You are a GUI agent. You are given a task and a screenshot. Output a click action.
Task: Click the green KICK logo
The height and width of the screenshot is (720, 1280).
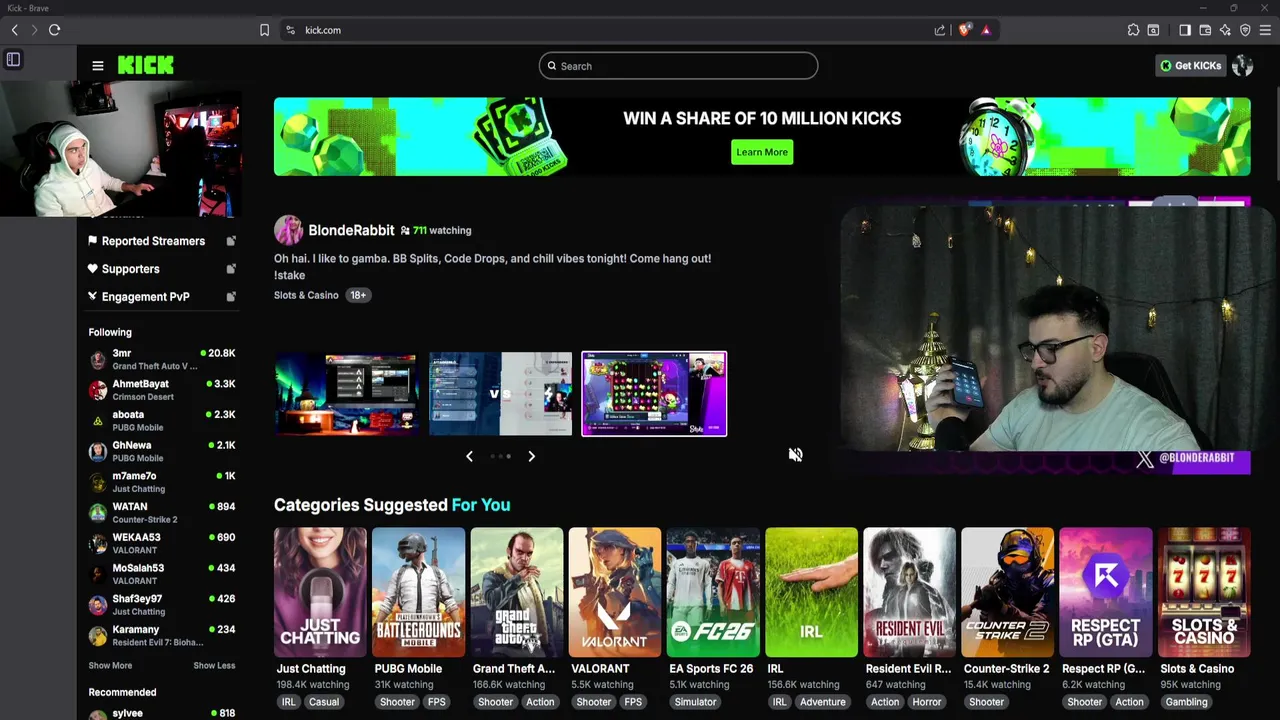point(145,65)
